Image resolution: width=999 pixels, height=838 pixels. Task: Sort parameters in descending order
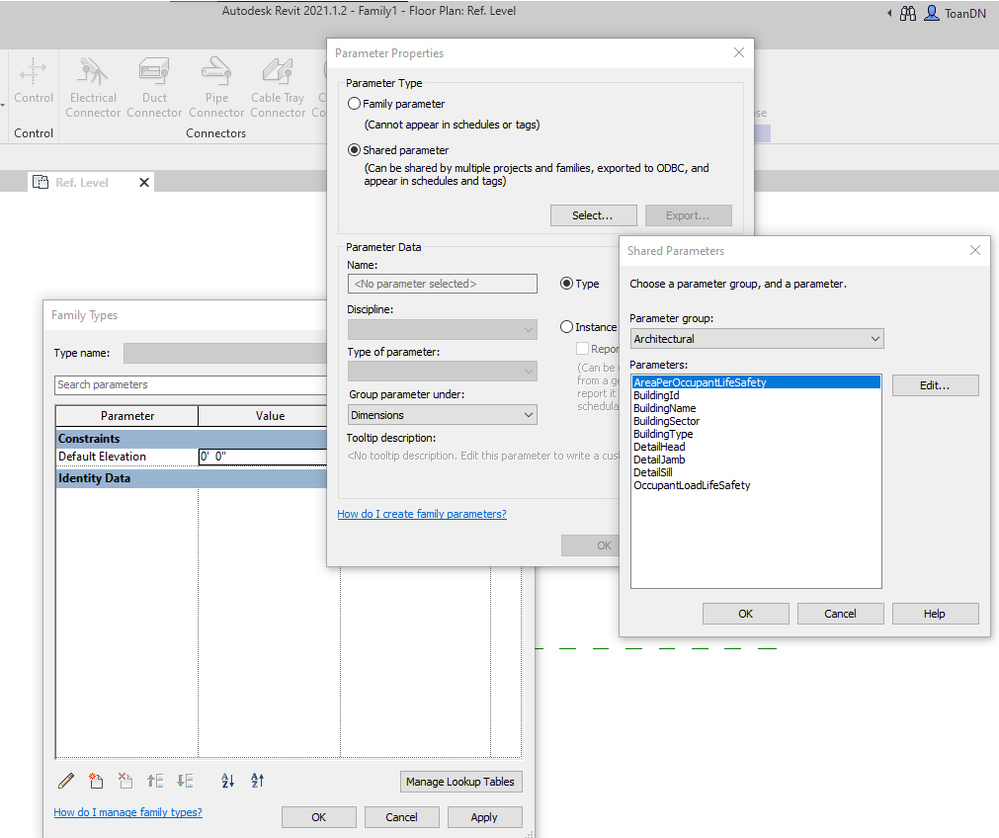pos(257,781)
